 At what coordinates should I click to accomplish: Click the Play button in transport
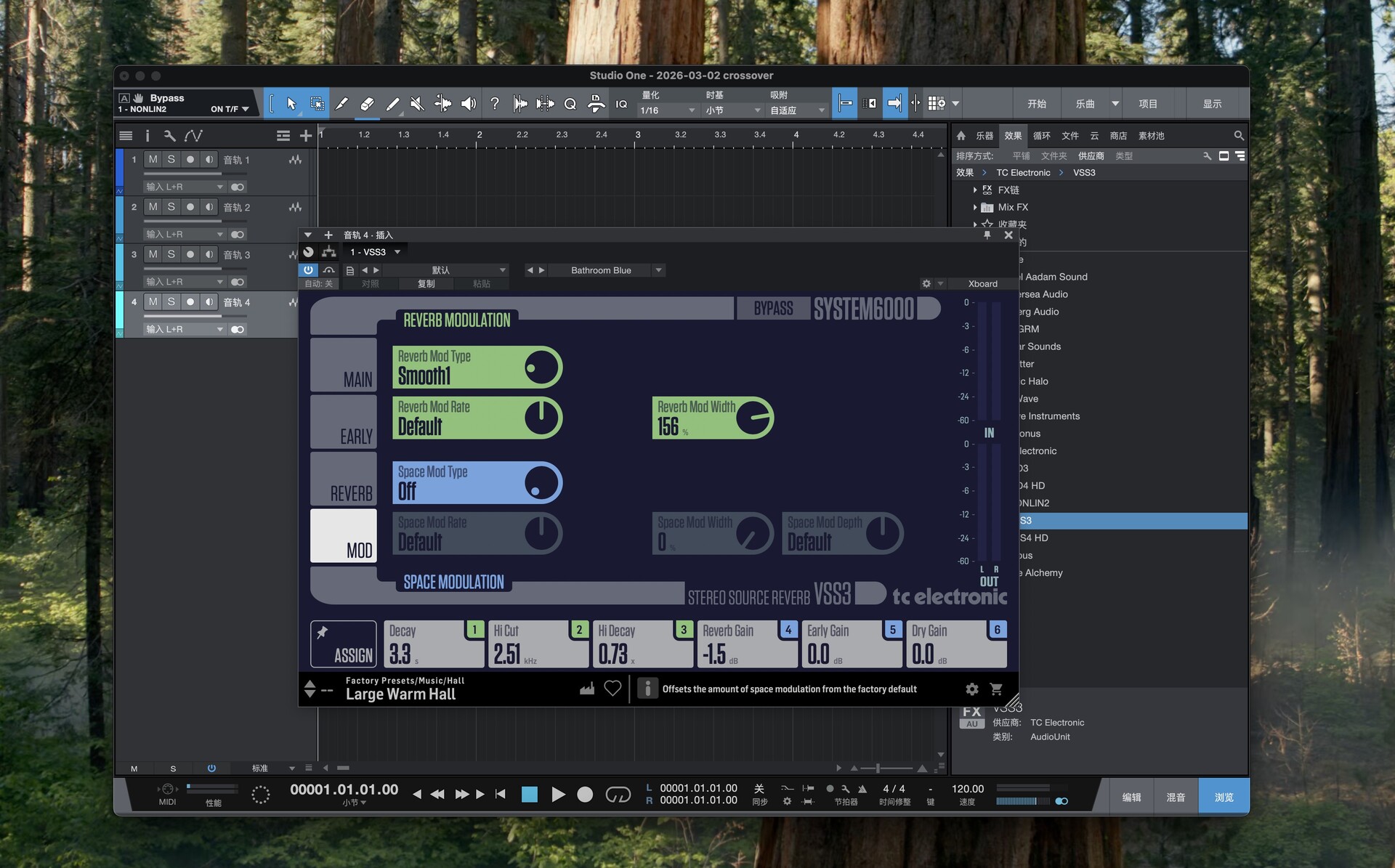point(558,795)
